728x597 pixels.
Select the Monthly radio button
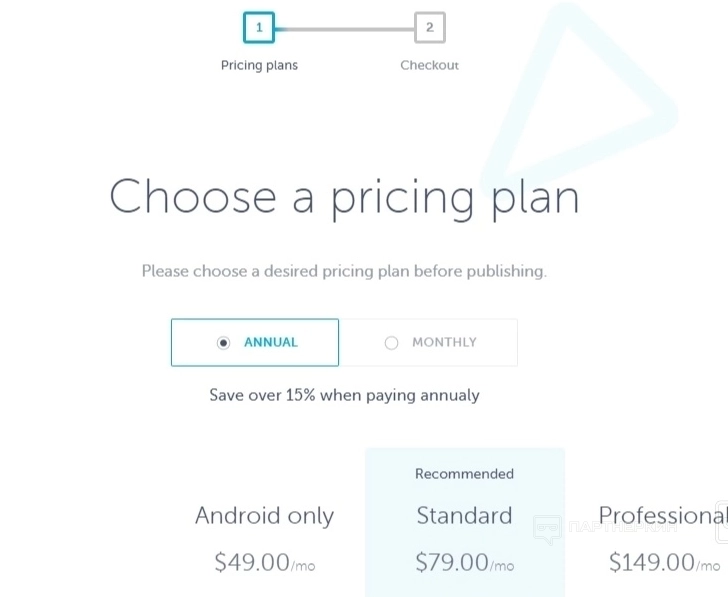pos(391,343)
